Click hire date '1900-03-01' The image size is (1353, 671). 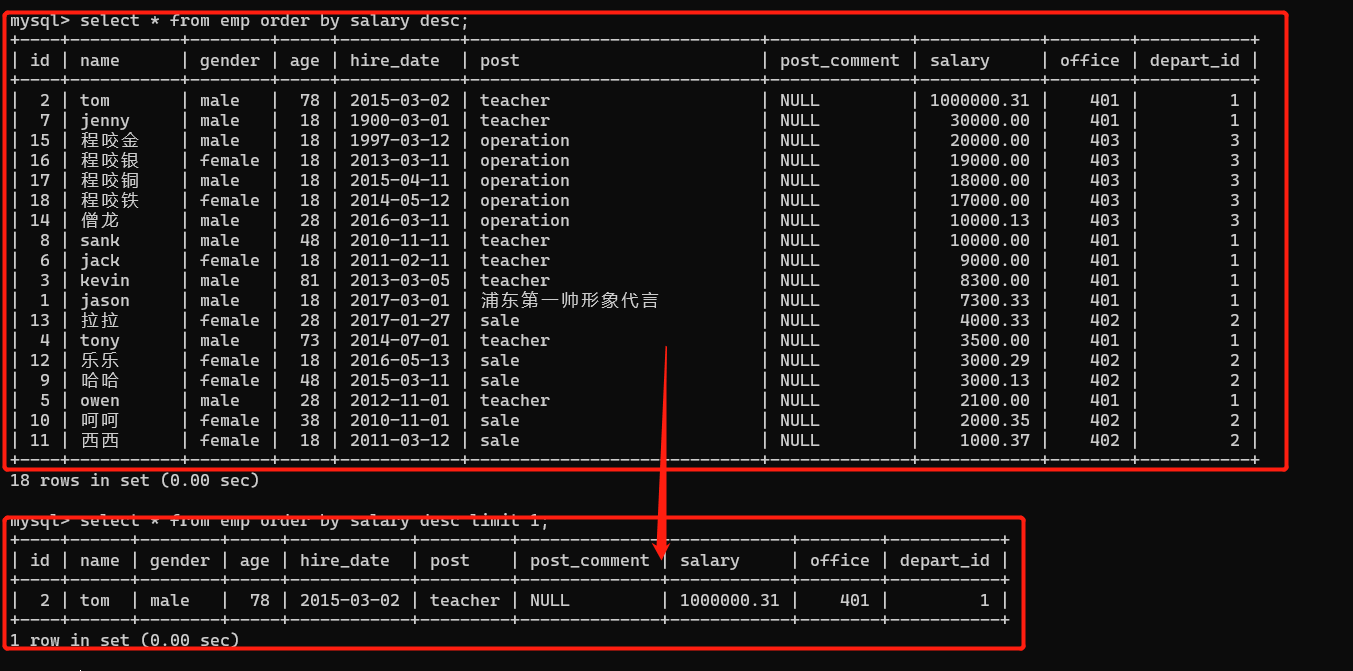[400, 120]
